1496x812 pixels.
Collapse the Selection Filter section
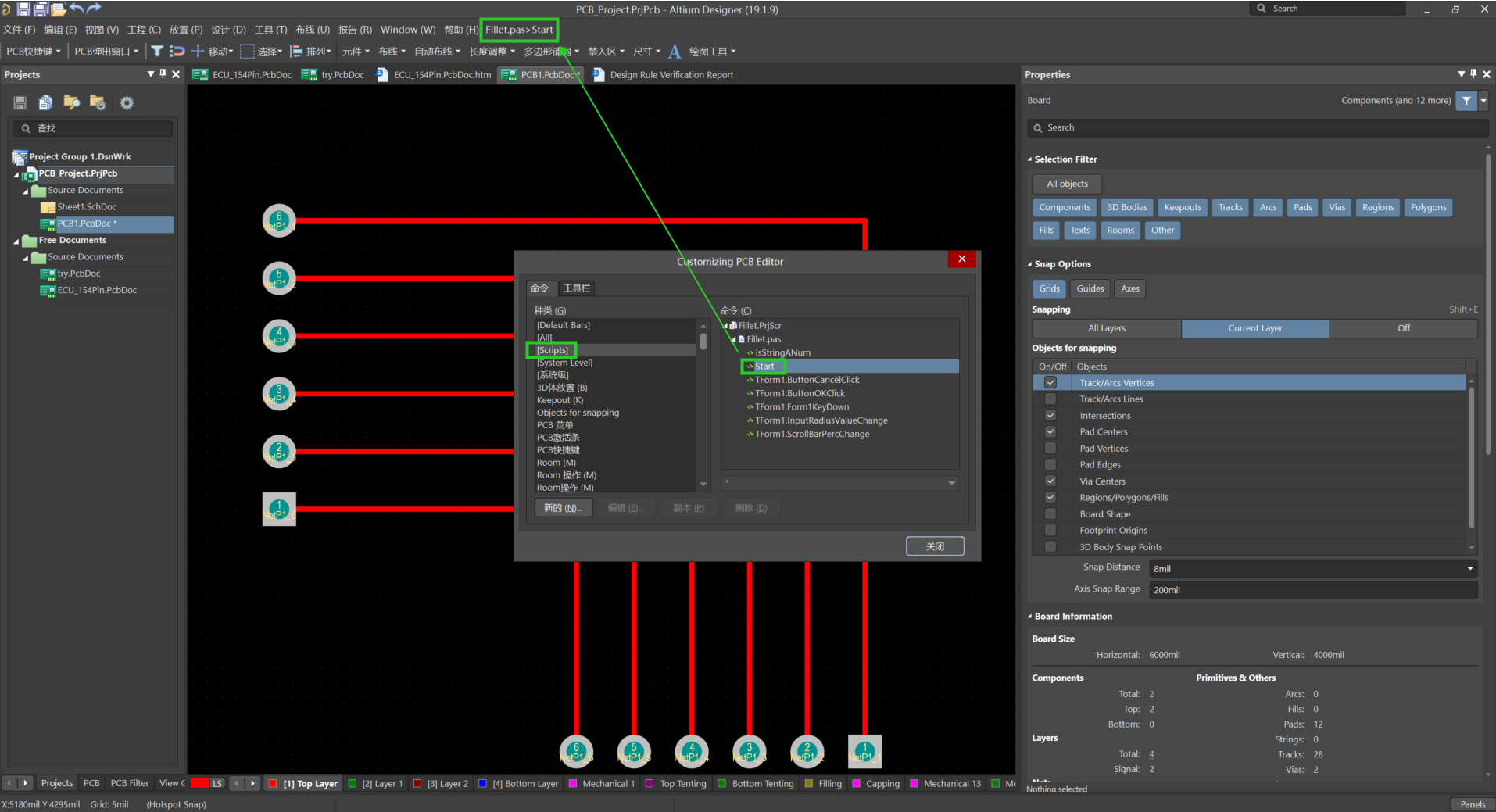tap(1030, 159)
